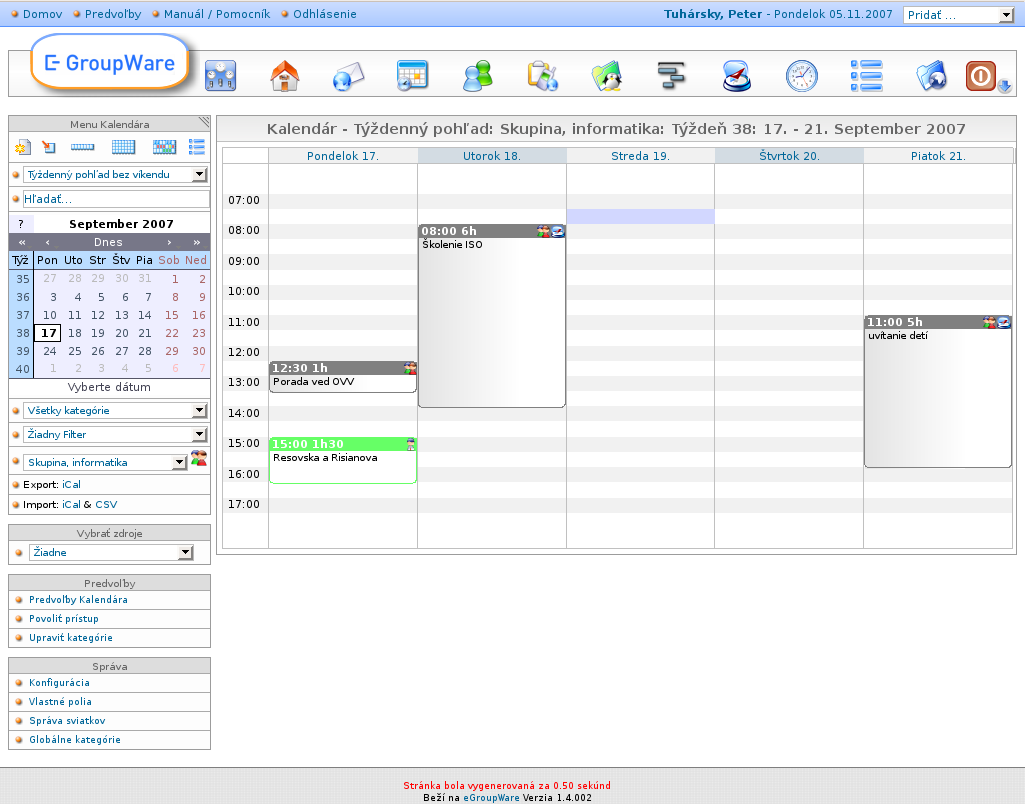Open the Štvrtok 20. day header
Screen dimensions: 1025x804
coord(789,156)
